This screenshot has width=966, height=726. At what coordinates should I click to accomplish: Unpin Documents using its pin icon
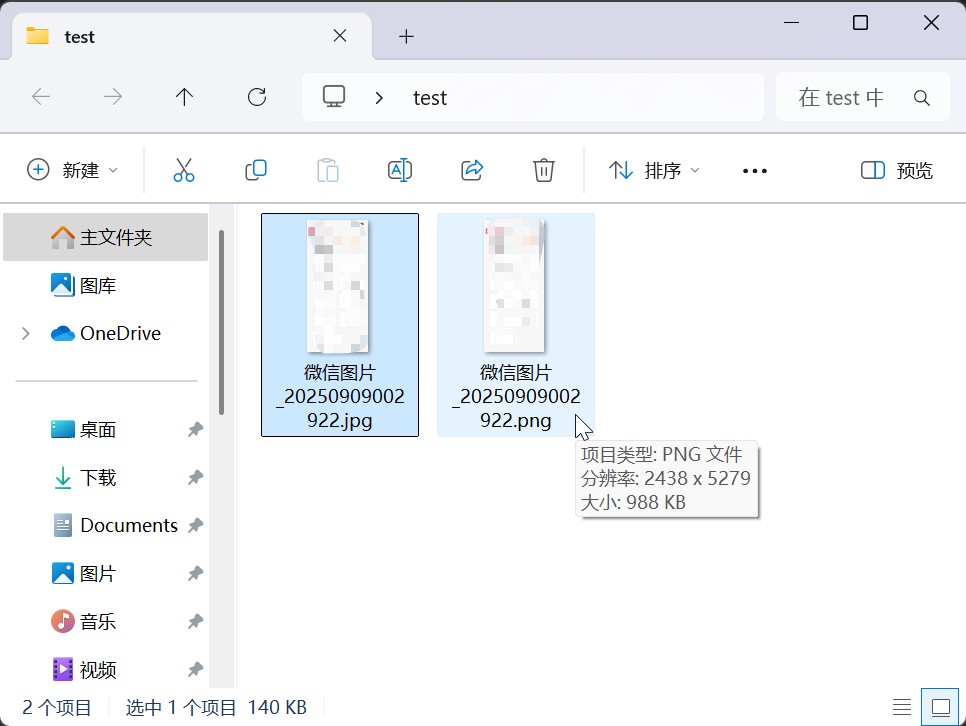click(x=195, y=525)
